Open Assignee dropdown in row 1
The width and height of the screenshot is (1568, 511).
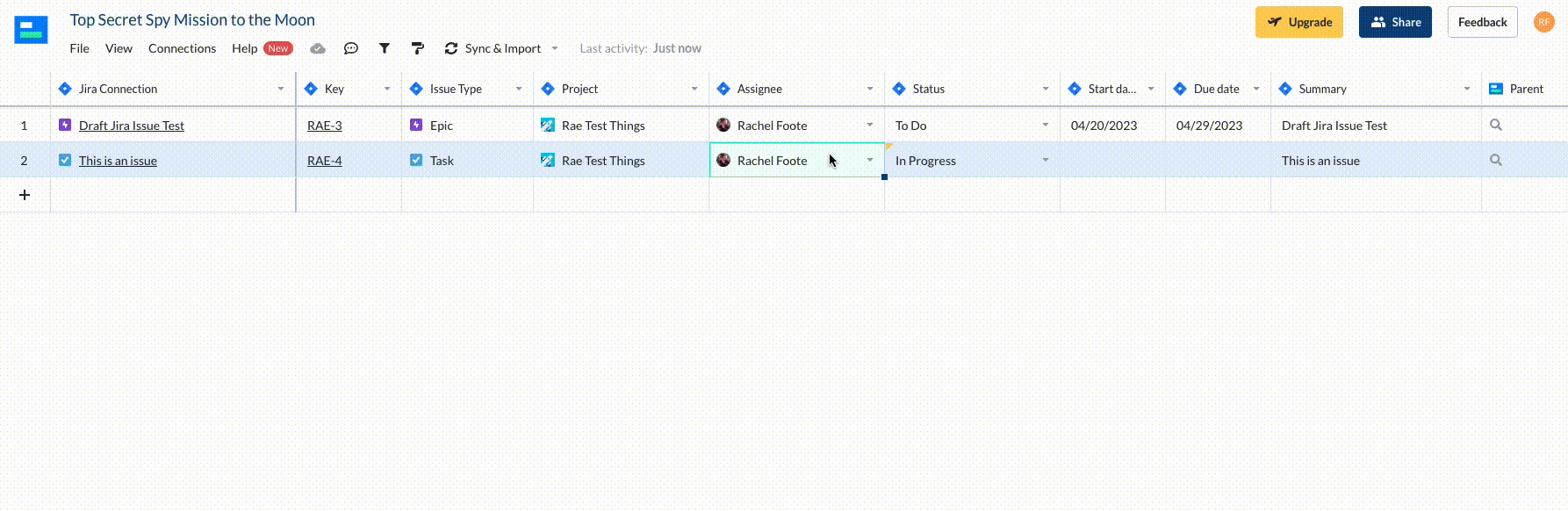click(870, 125)
